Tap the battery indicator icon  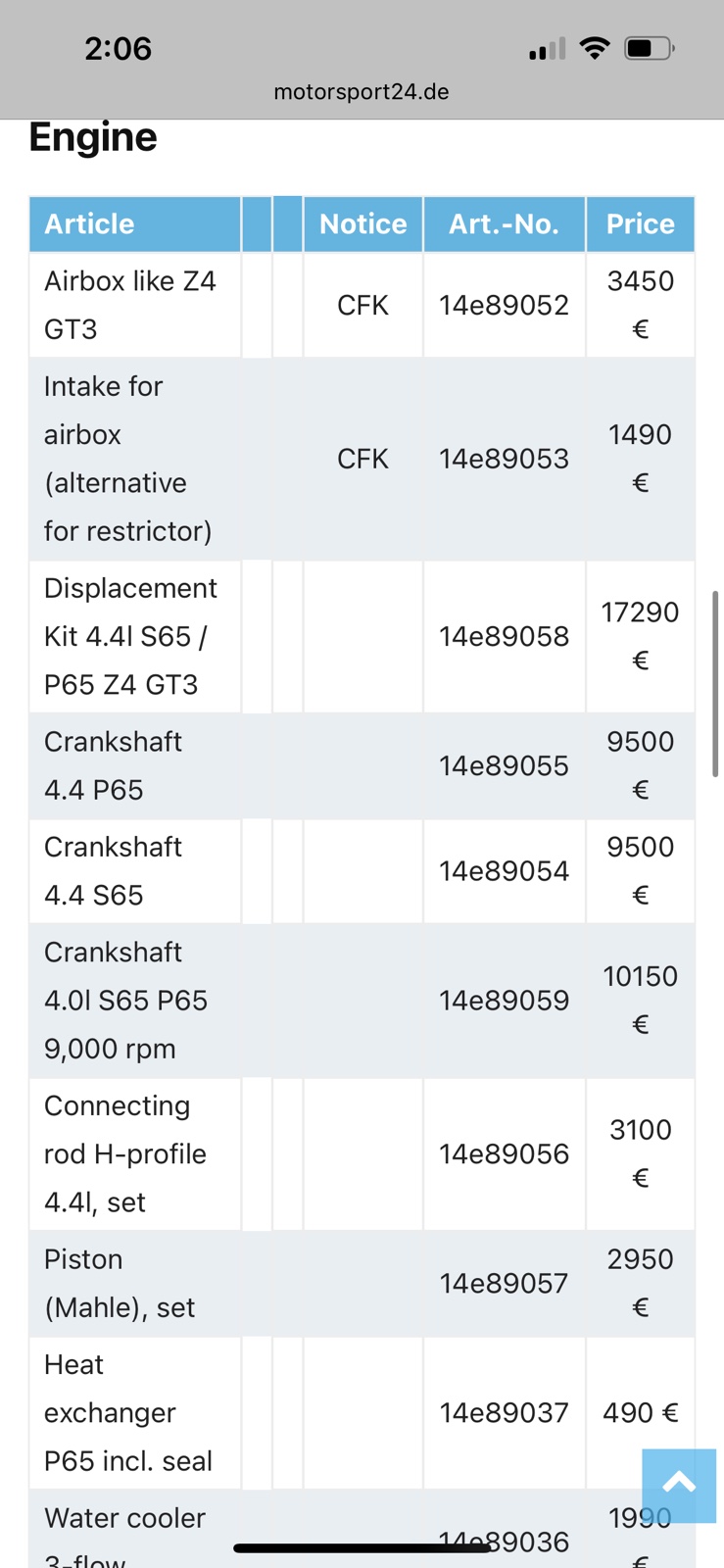tap(650, 48)
